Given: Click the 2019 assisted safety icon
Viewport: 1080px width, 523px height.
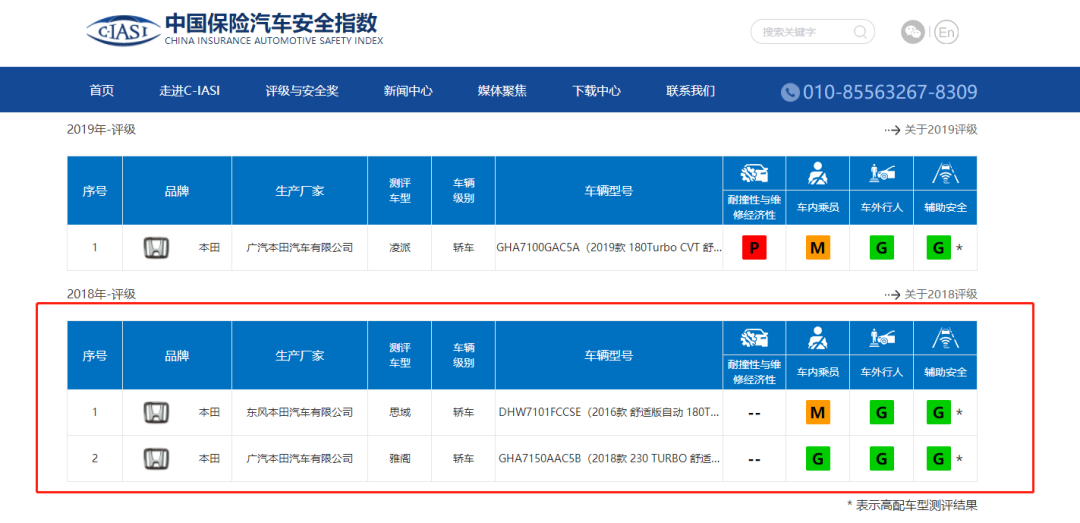Looking at the screenshot, I should [x=945, y=174].
